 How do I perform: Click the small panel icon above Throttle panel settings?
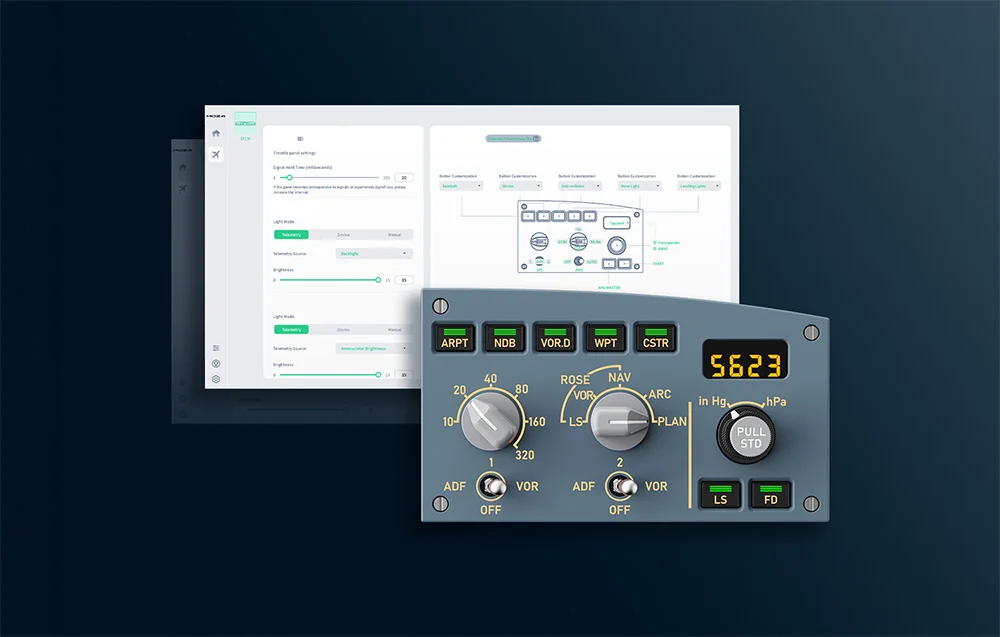click(x=300, y=138)
